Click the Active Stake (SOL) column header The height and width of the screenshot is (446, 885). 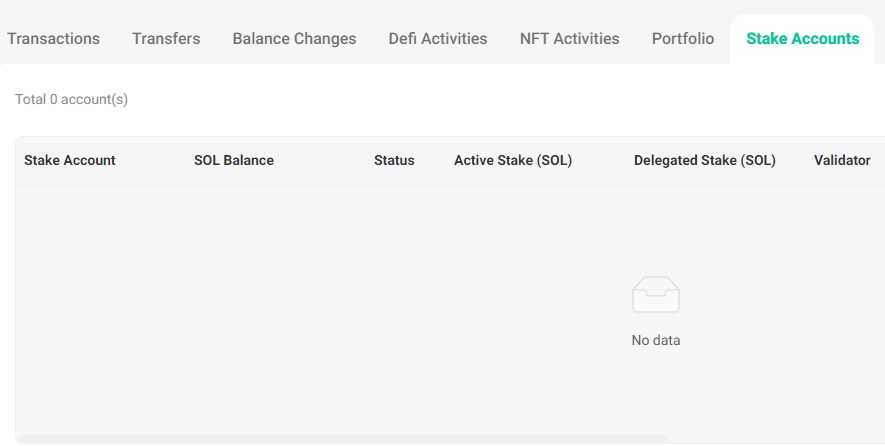coord(513,160)
